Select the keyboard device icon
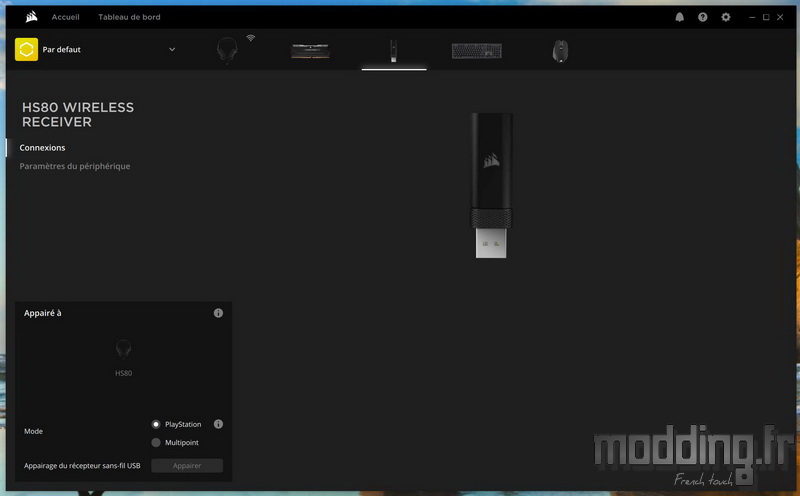The image size is (800, 496). tap(477, 51)
